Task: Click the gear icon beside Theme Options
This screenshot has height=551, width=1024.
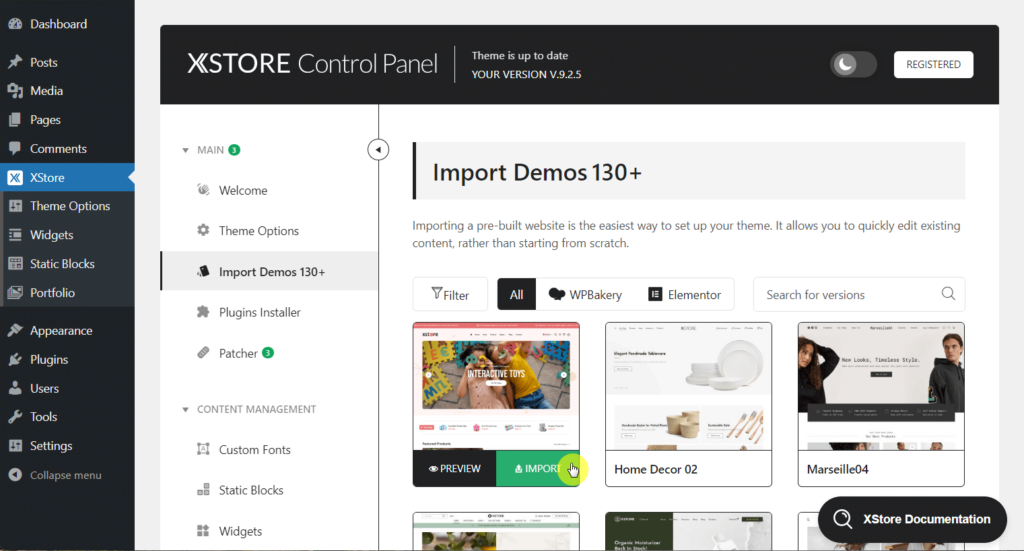Action: tap(203, 230)
